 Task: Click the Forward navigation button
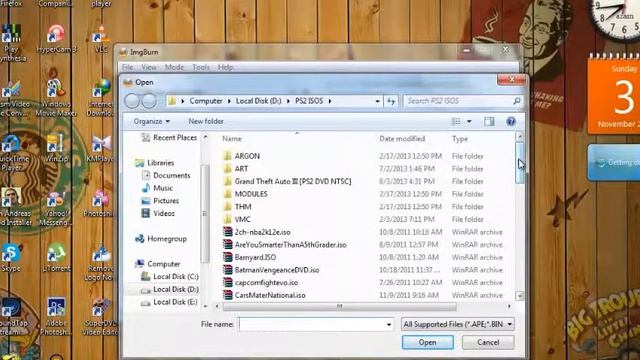click(149, 101)
